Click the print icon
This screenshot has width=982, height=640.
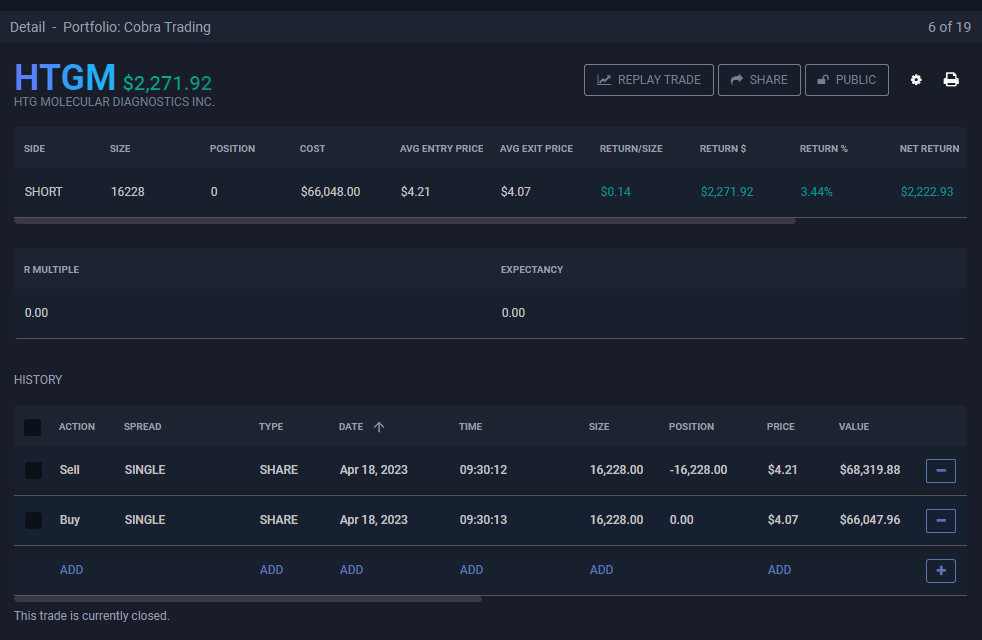point(951,80)
